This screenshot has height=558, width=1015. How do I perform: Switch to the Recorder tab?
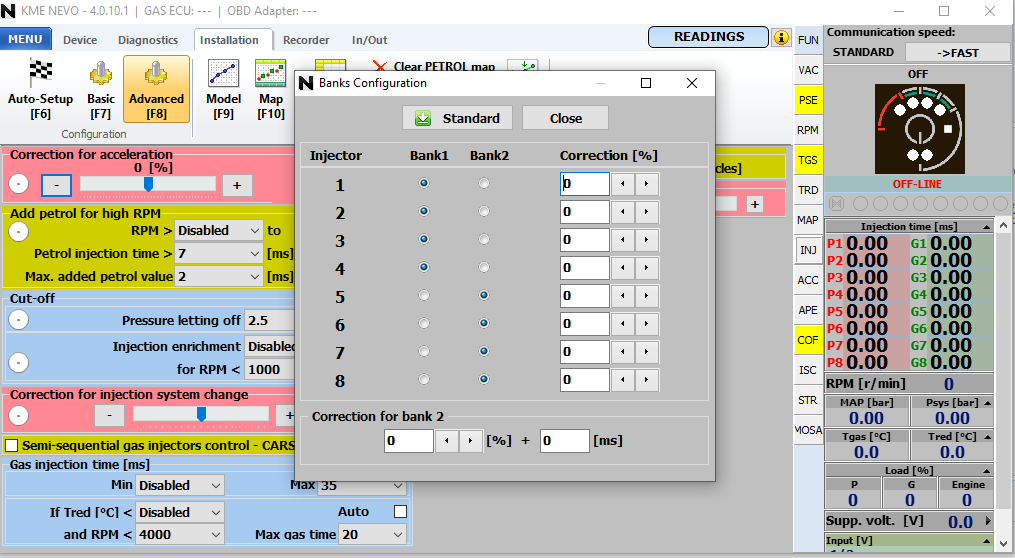[306, 39]
